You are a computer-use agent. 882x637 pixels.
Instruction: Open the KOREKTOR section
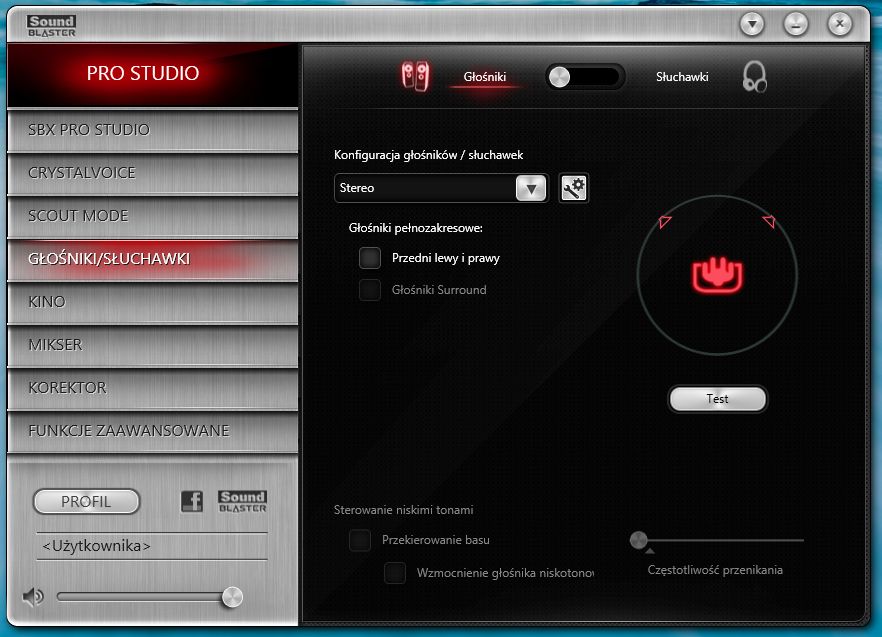[x=152, y=388]
